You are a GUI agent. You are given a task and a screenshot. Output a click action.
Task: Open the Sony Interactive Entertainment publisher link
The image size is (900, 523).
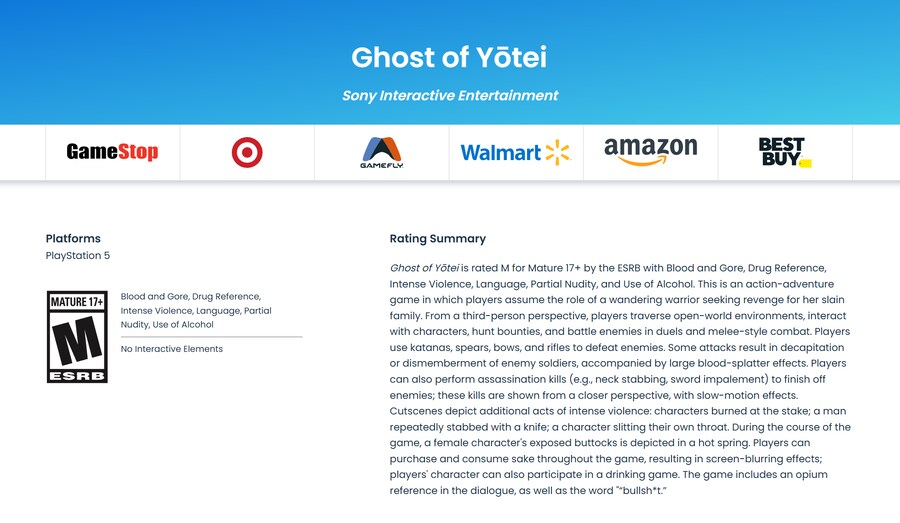[450, 95]
